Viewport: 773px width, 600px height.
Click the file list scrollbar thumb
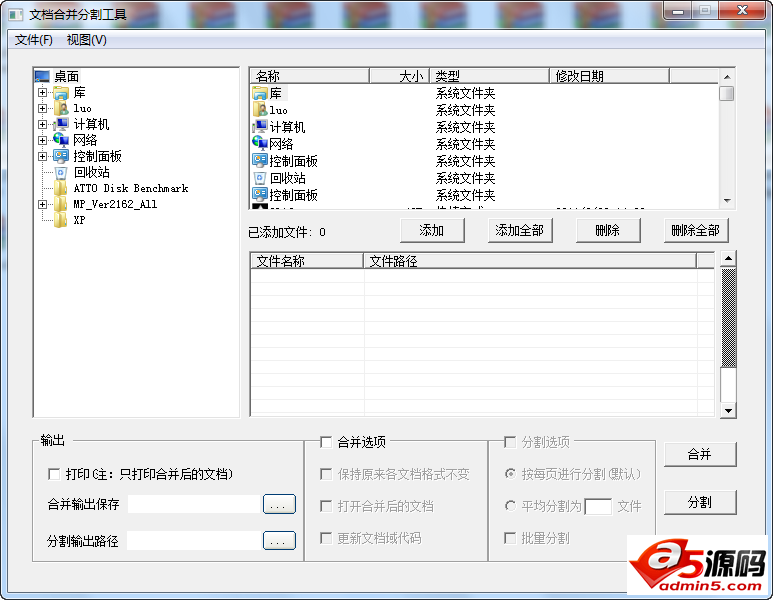tap(726, 94)
